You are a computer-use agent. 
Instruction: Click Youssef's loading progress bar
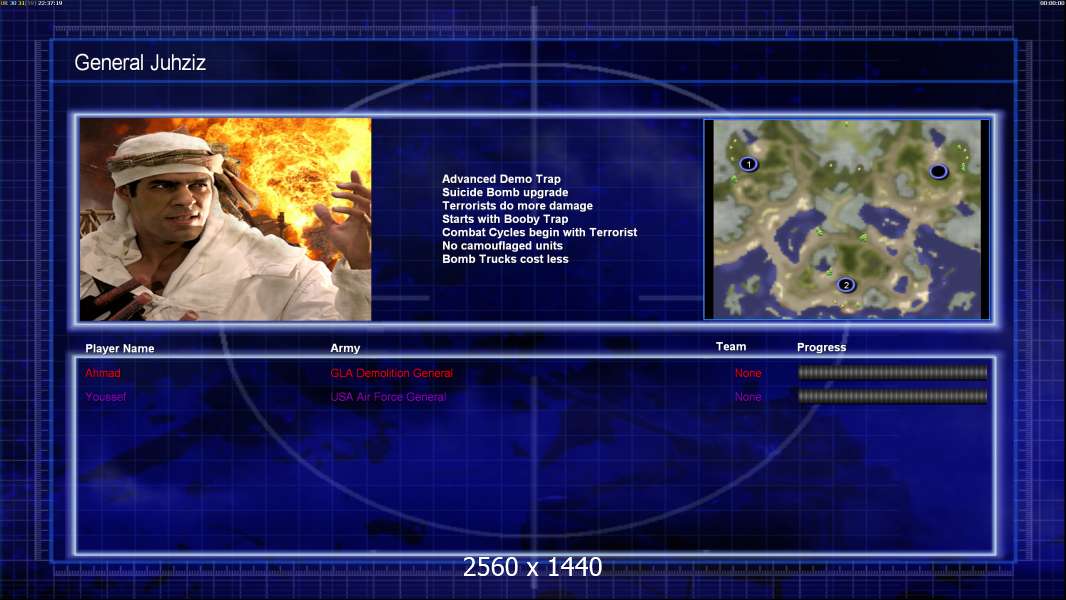click(892, 396)
